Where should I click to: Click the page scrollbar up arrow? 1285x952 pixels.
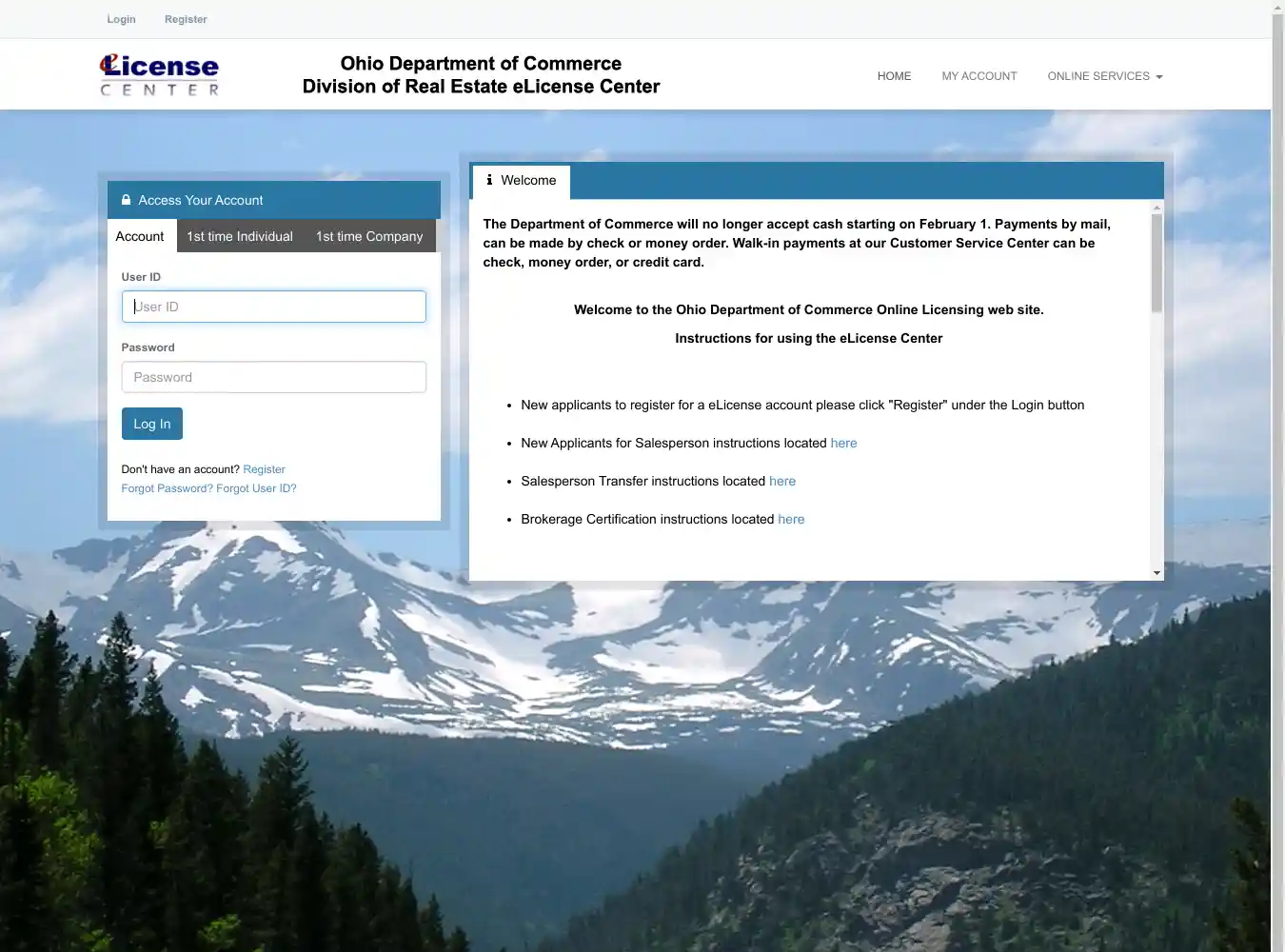coord(1277,8)
